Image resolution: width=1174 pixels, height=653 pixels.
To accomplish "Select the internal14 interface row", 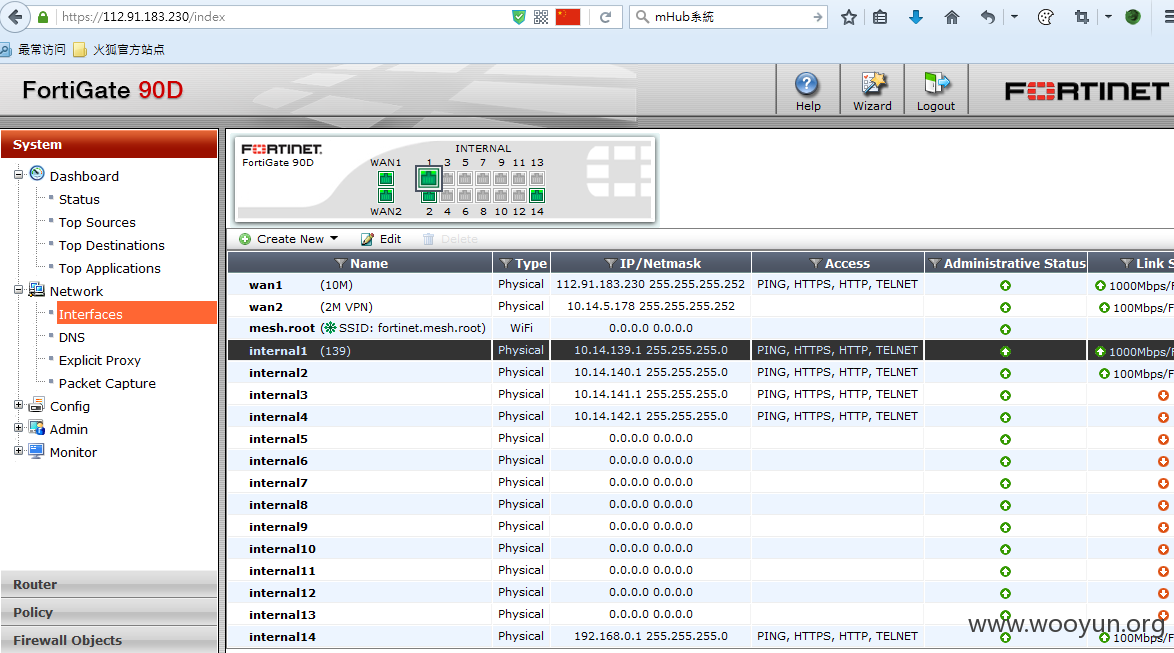I will click(x=701, y=637).
